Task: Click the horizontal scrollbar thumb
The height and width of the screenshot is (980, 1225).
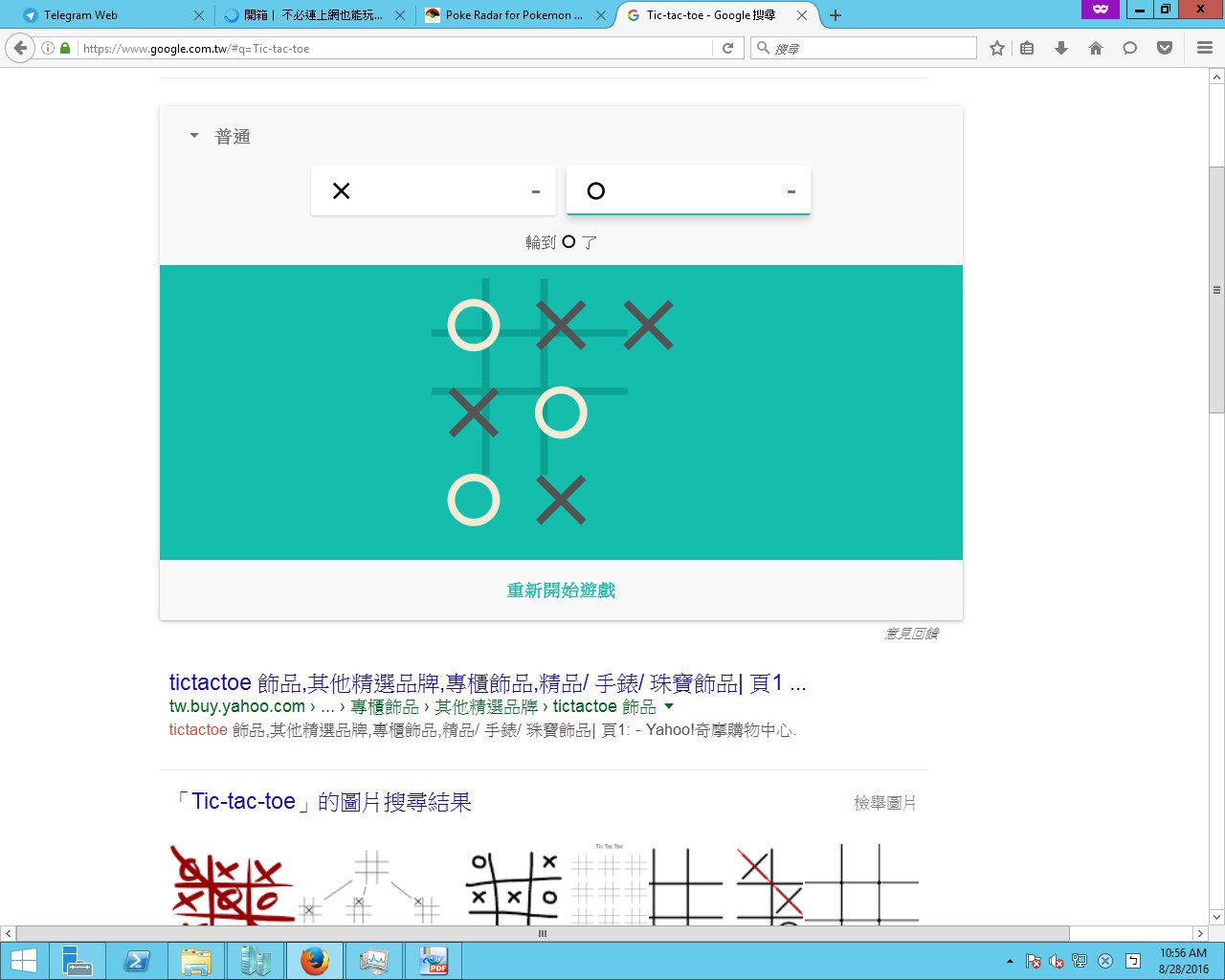Action: click(x=543, y=933)
